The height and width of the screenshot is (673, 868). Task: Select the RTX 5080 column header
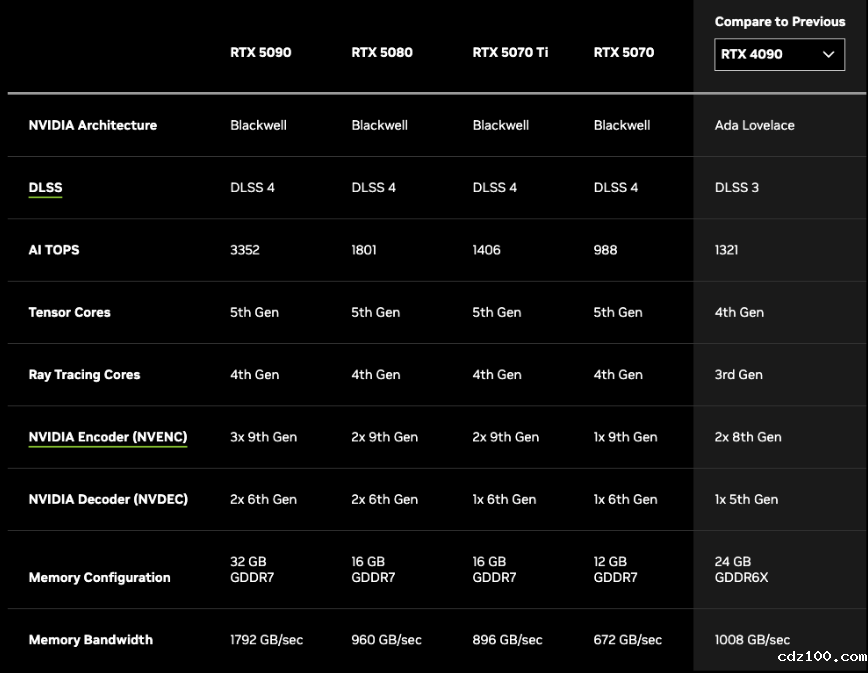381,52
